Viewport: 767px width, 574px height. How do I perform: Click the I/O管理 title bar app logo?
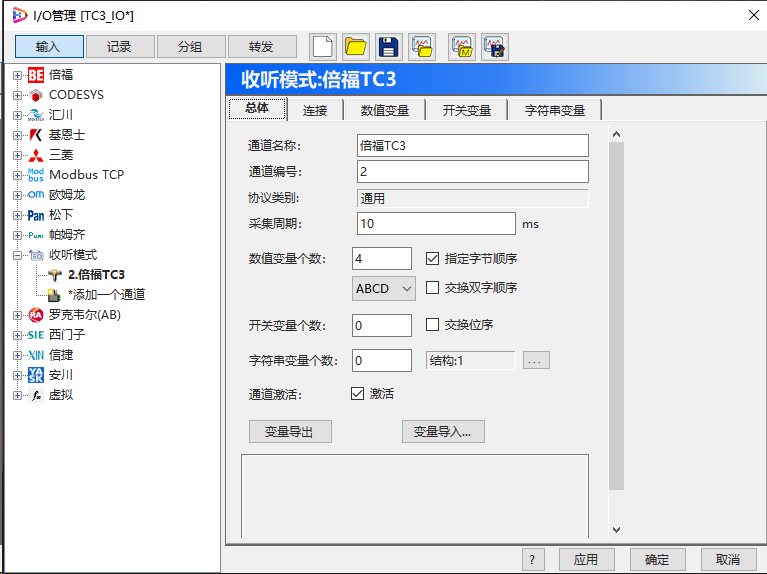(x=20, y=15)
